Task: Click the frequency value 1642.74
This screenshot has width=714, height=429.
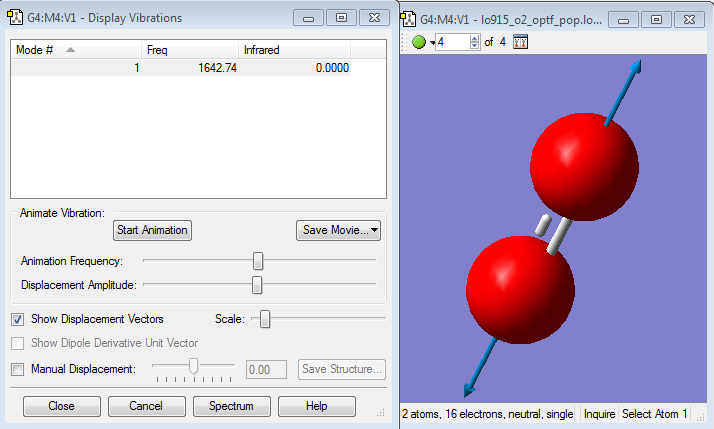Action: click(x=217, y=68)
